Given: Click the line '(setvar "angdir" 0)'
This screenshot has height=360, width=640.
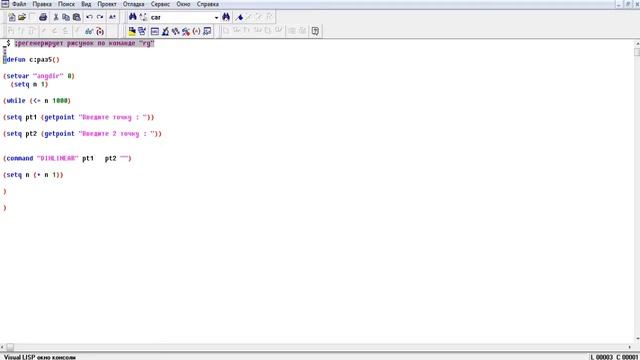Looking at the screenshot, I should (x=39, y=76).
